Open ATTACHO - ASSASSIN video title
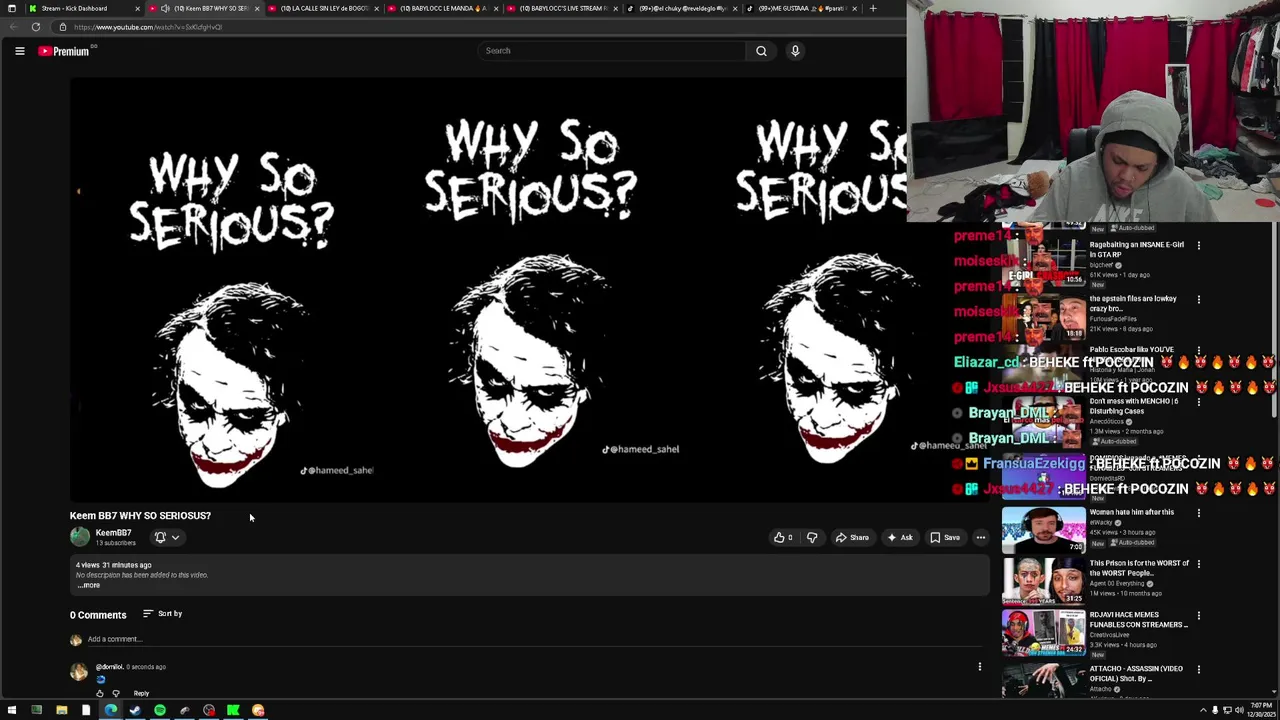 coord(1136,674)
